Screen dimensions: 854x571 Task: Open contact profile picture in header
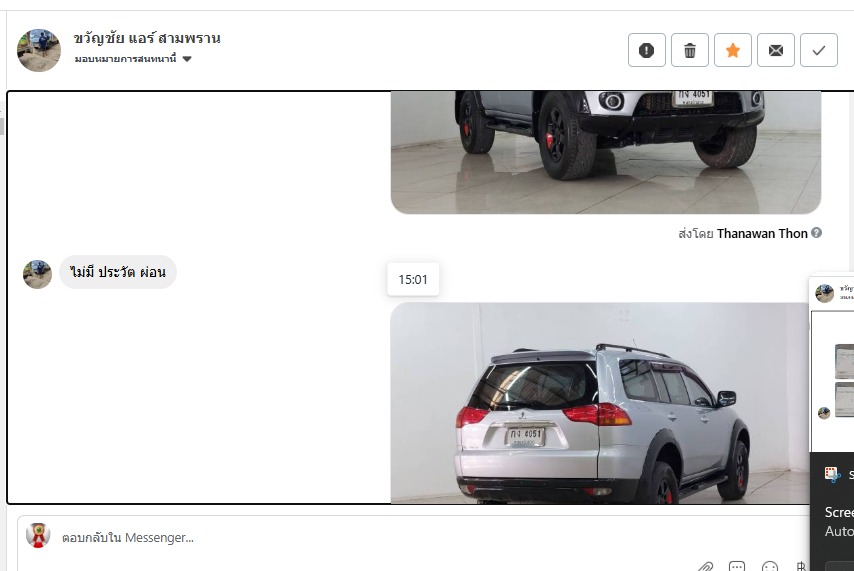(39, 50)
